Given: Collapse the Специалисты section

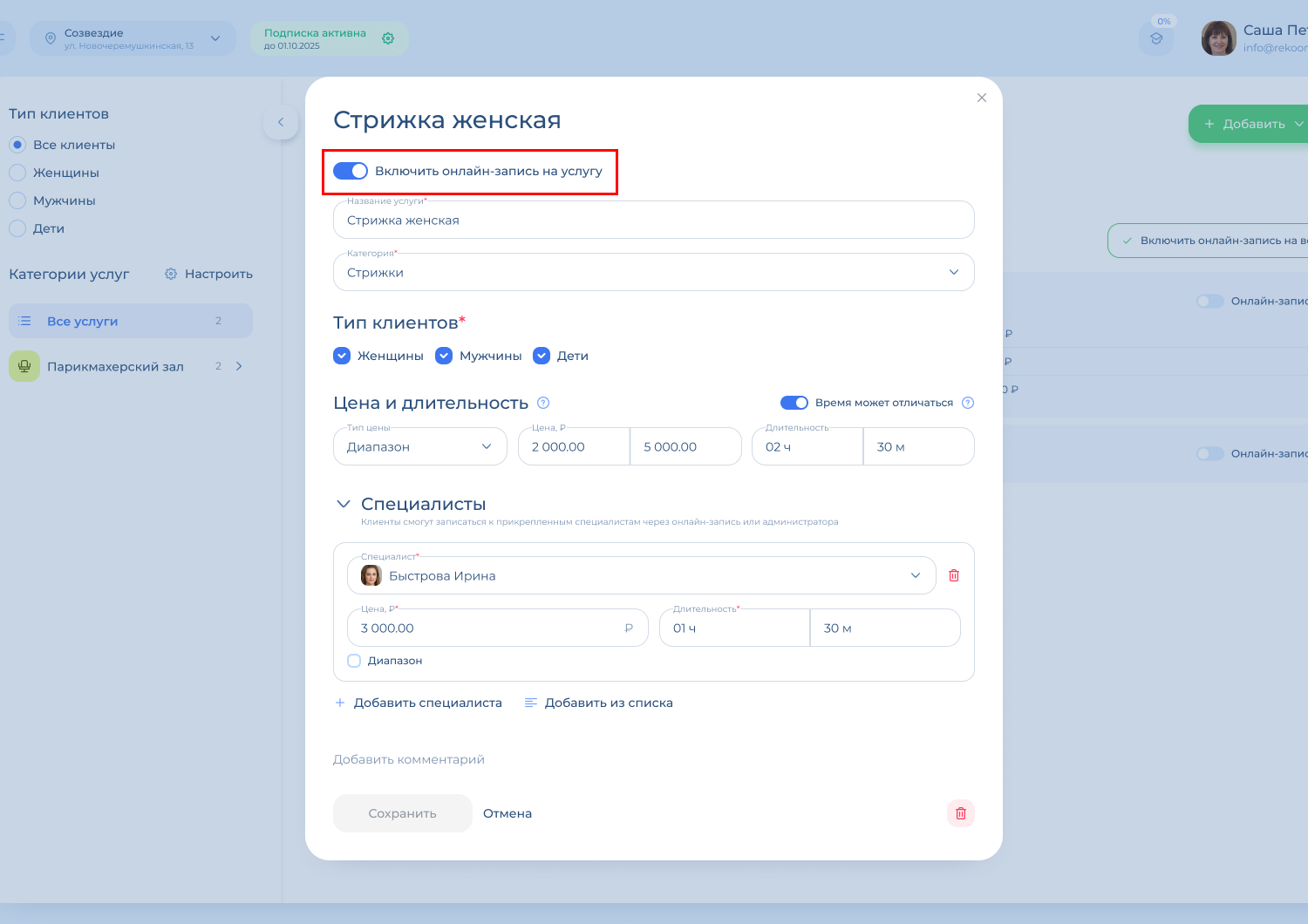Looking at the screenshot, I should 344,504.
